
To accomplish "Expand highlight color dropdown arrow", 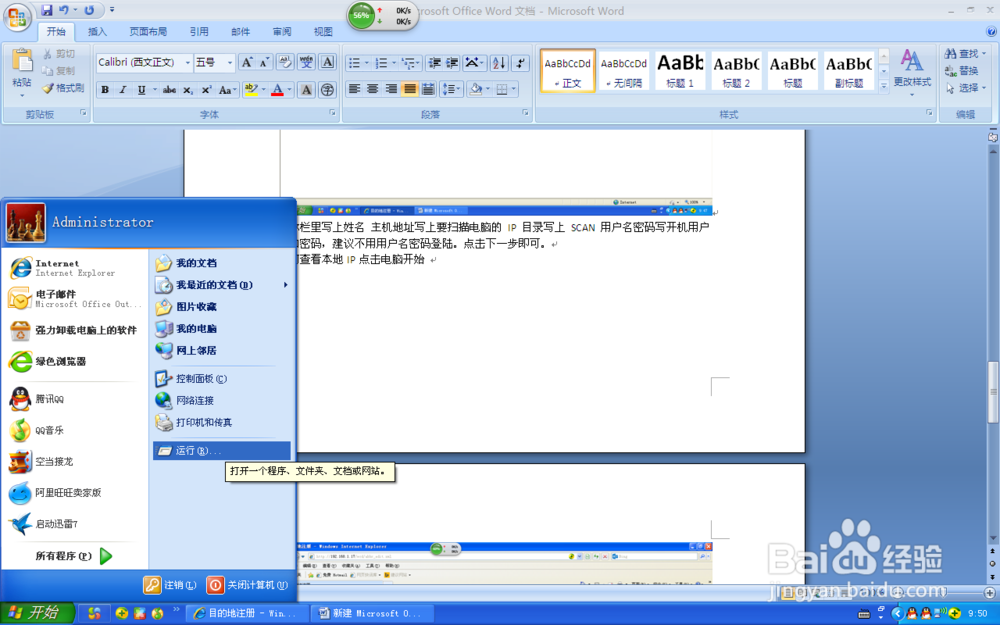I will pos(263,90).
